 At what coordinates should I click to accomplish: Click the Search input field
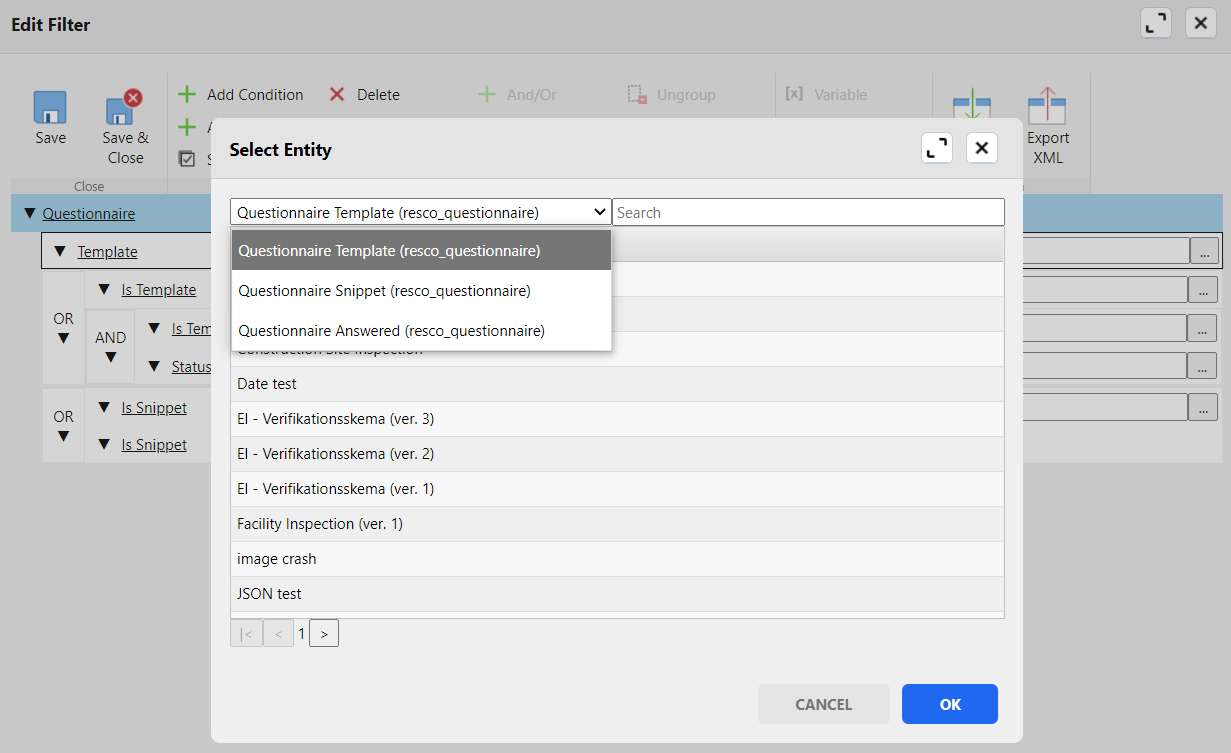click(807, 212)
